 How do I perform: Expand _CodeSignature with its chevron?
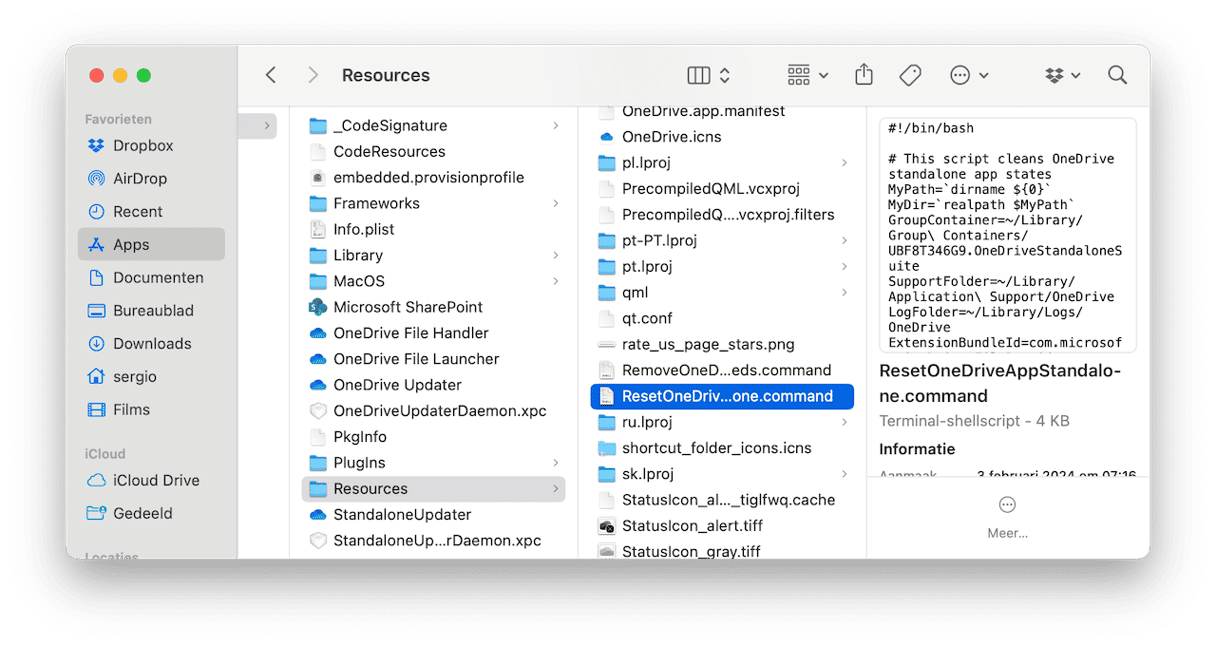(555, 125)
